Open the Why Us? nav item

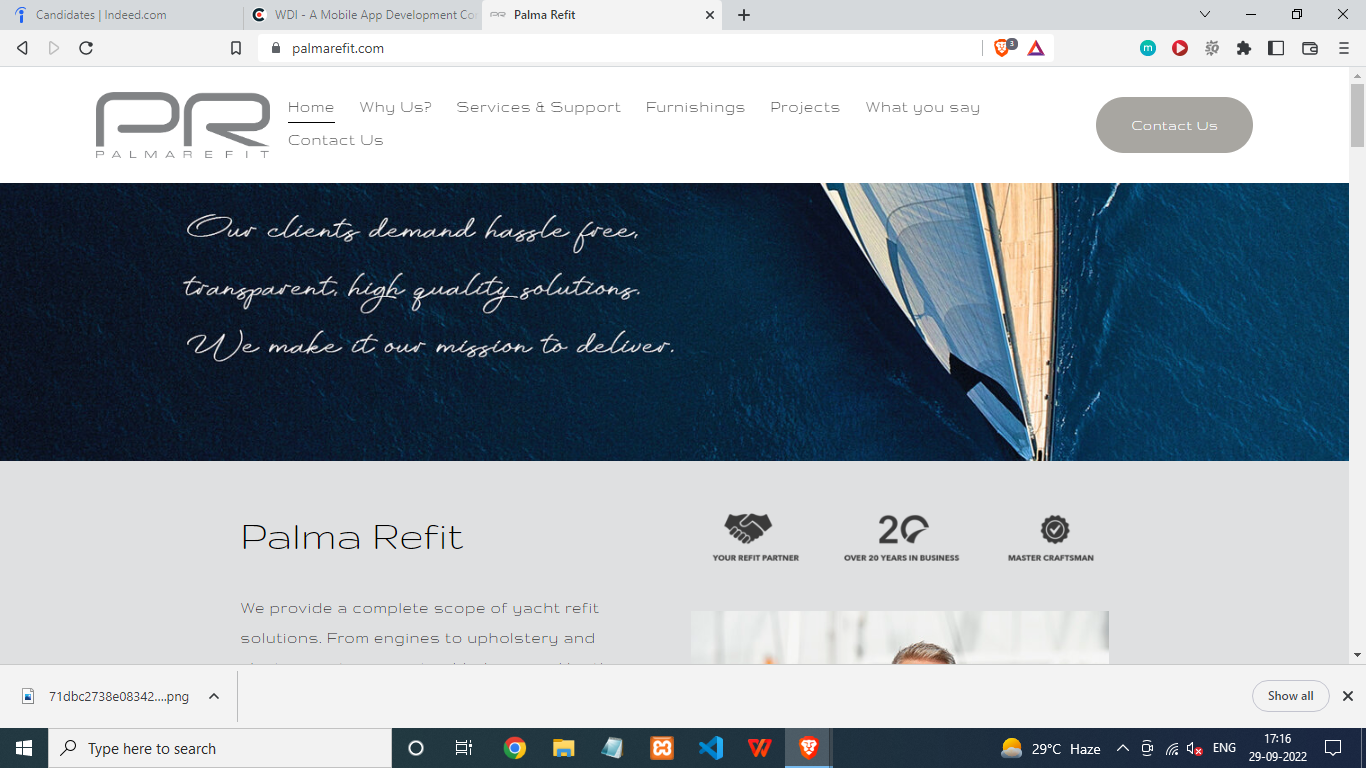coord(396,107)
